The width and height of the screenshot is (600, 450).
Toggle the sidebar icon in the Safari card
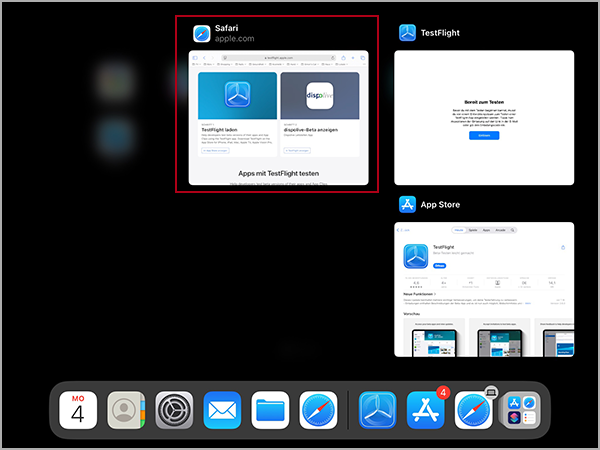click(195, 58)
